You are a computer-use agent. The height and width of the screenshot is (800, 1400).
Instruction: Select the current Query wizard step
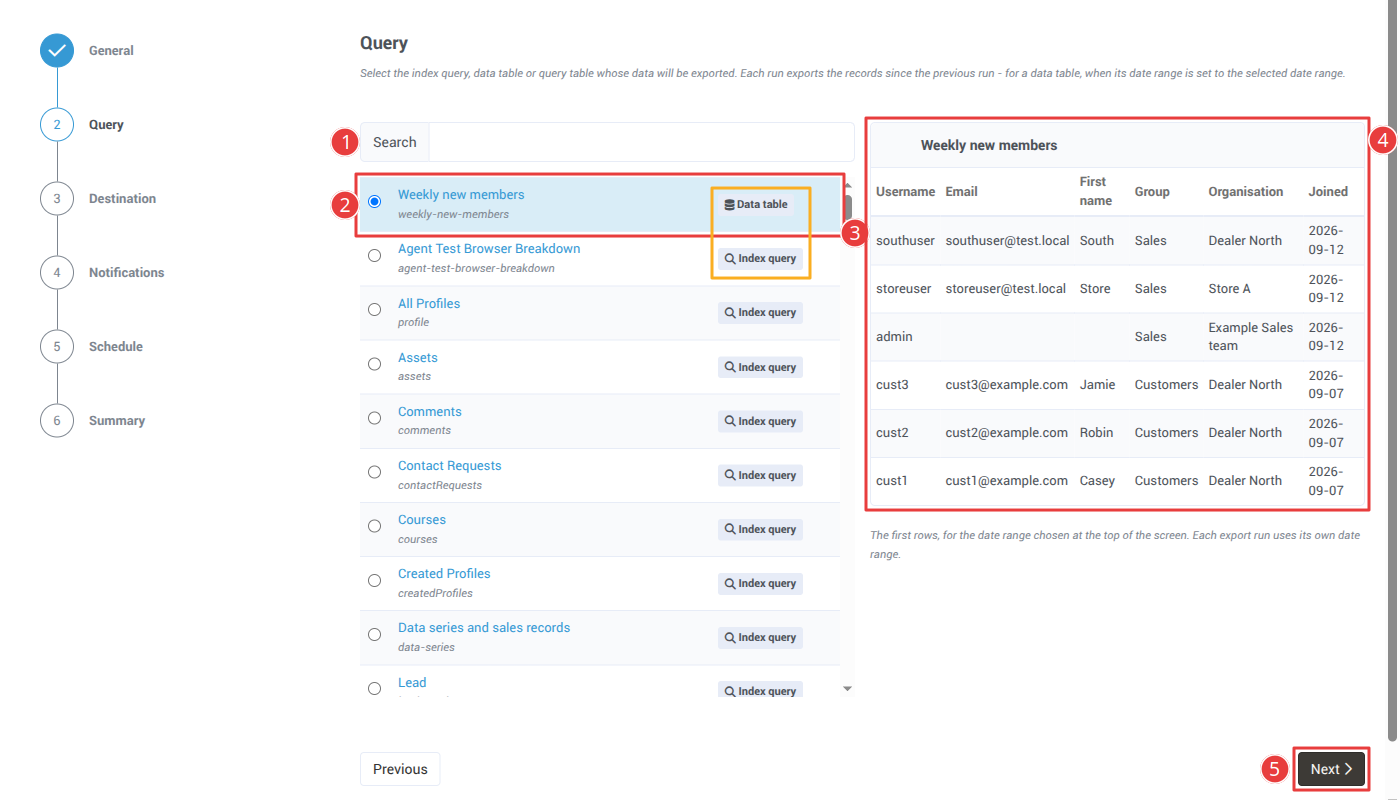[x=106, y=125]
